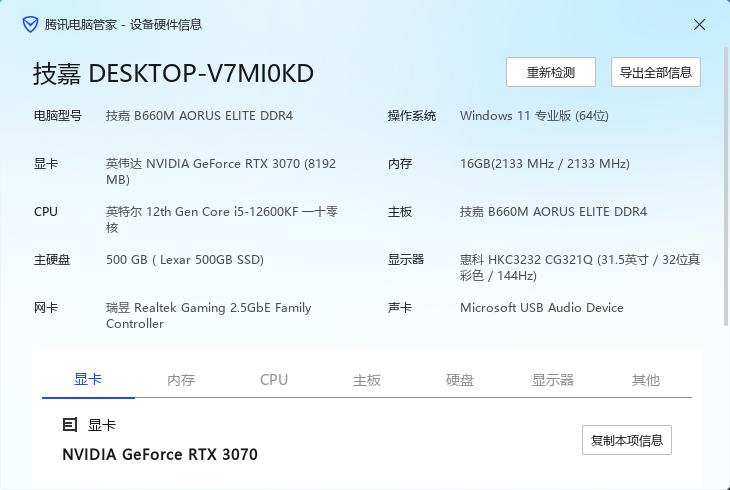Click the 显卡 section list icon
This screenshot has width=730, height=490.
point(70,425)
